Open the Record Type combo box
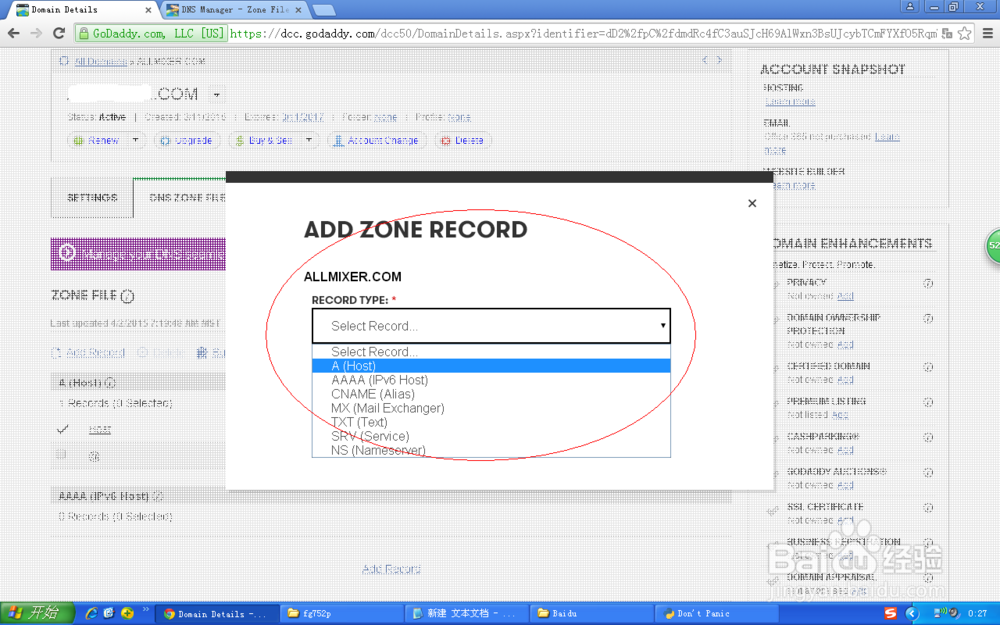Screen dimensions: 1000x625 point(491,326)
